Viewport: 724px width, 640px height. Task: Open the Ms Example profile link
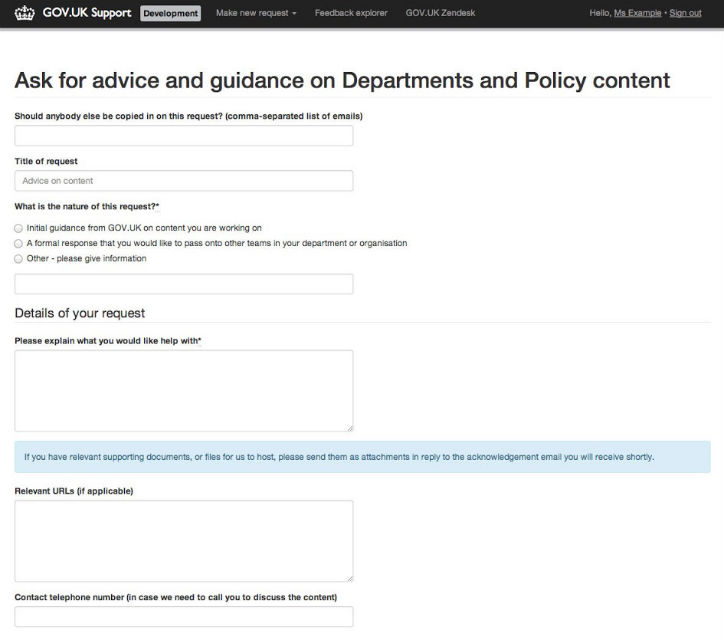click(x=637, y=13)
